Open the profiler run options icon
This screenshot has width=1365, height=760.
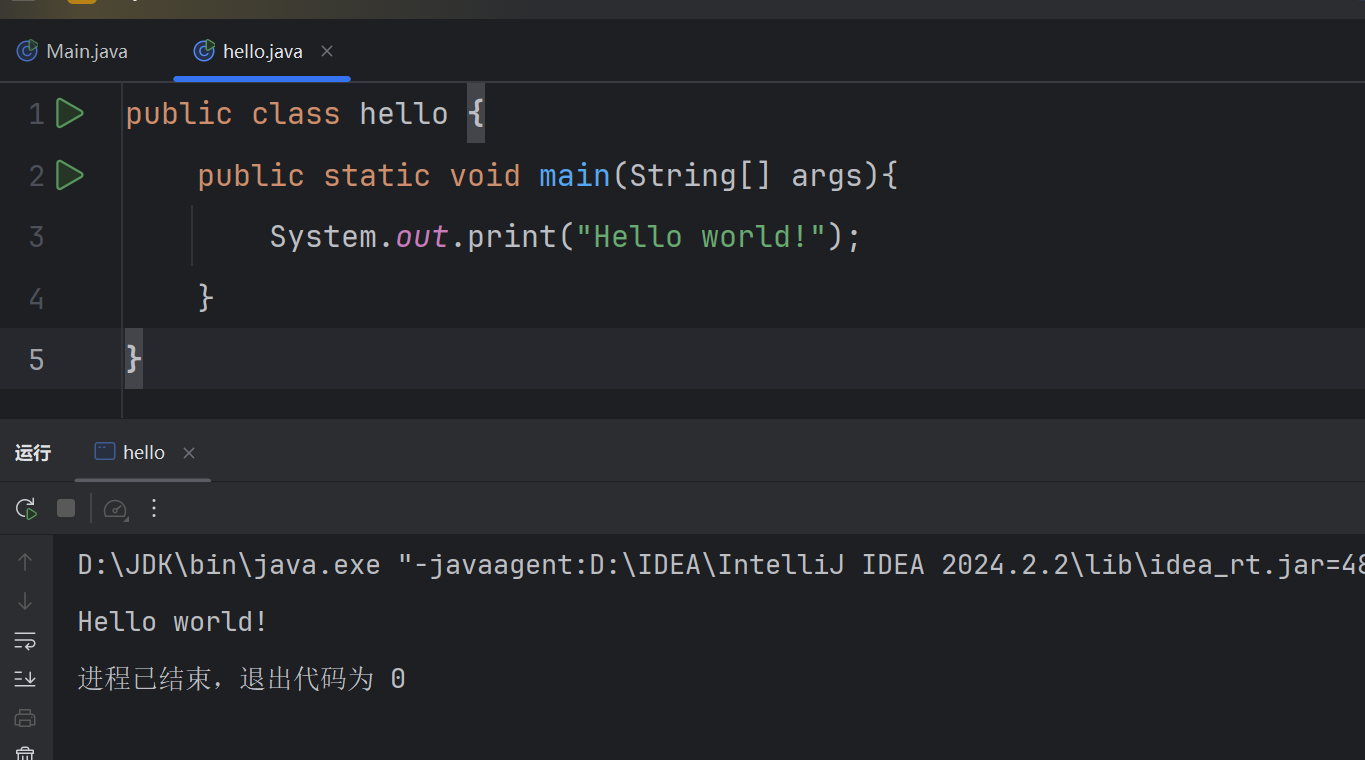116,509
